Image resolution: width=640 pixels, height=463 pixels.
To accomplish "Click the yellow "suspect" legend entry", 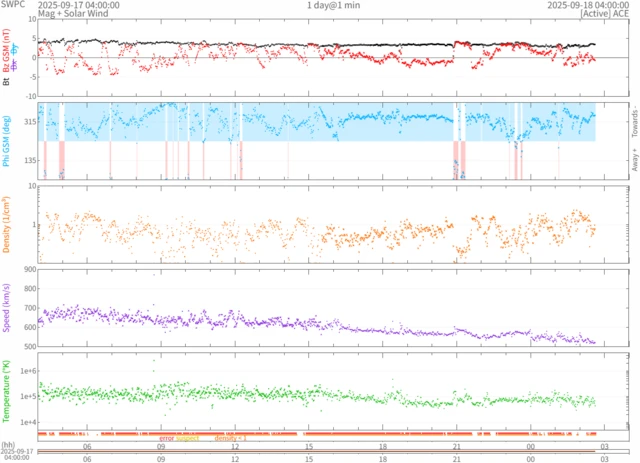I will click(x=188, y=438).
